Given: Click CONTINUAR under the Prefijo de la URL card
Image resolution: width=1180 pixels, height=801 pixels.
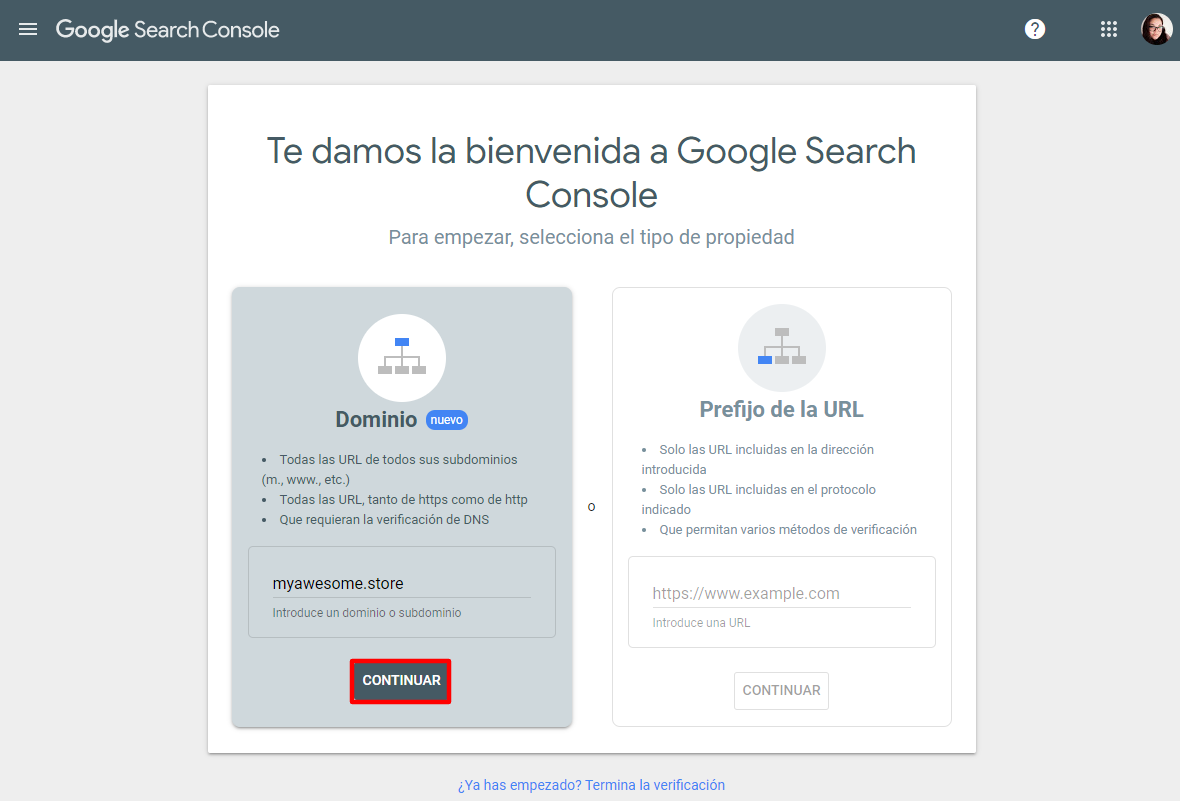Looking at the screenshot, I should tap(781, 690).
